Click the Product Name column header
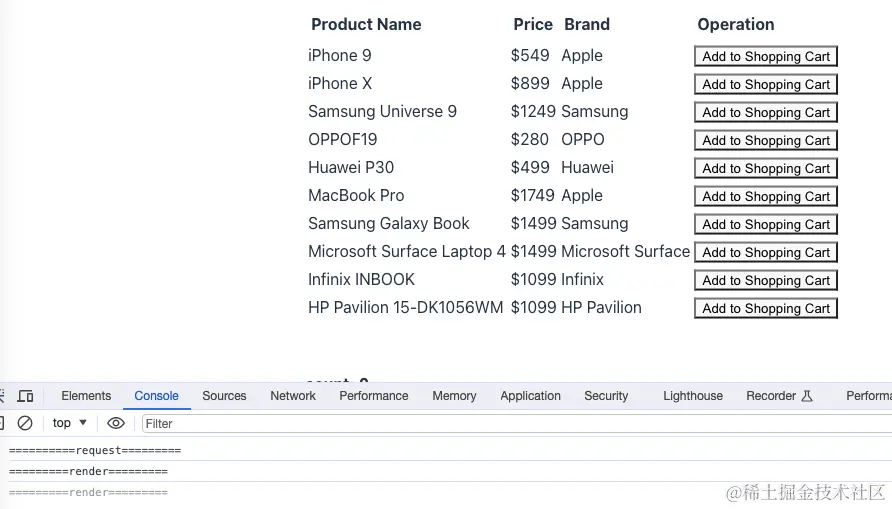 [x=366, y=24]
